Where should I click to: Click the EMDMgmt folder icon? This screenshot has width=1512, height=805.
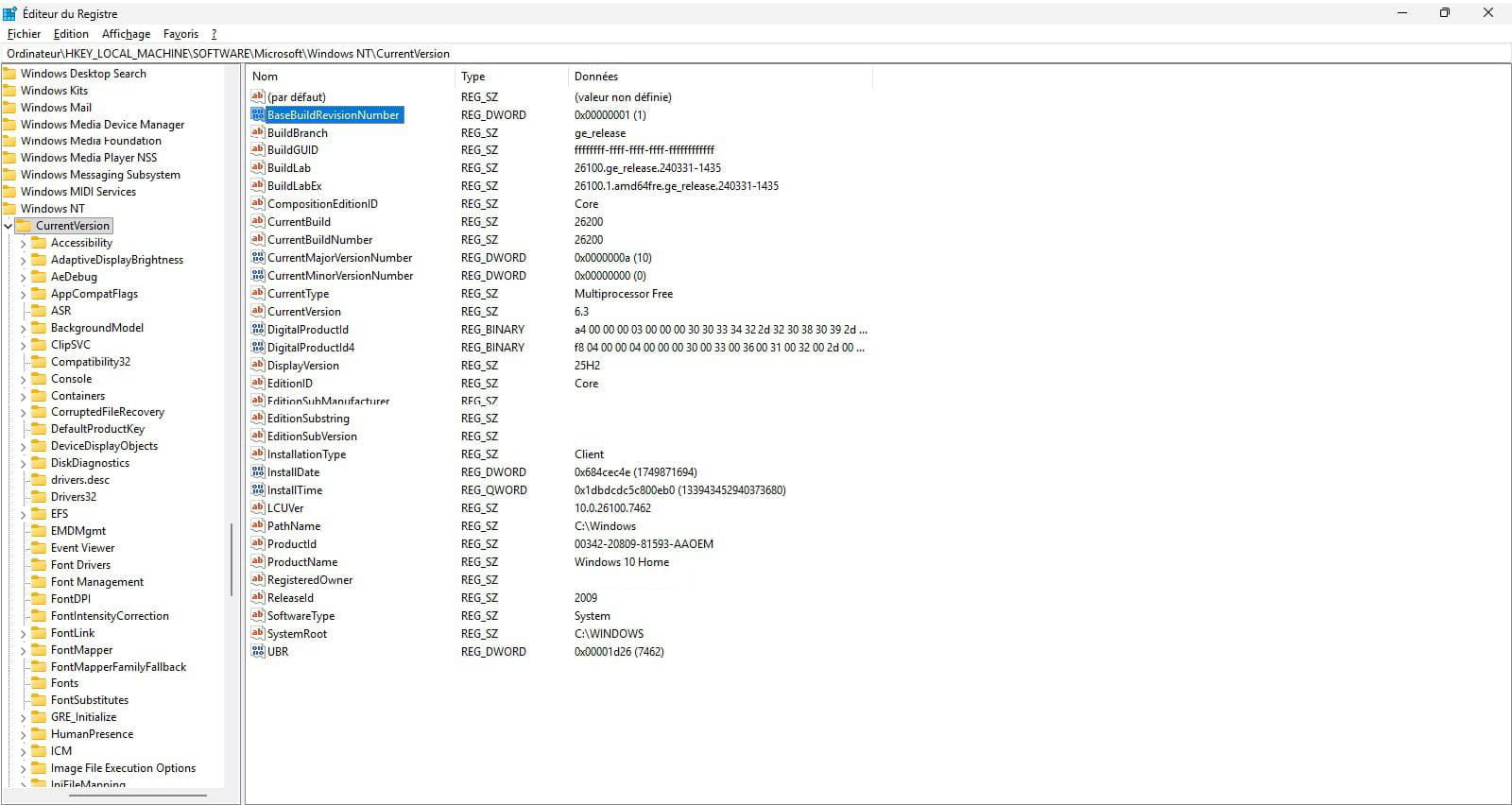click(x=39, y=530)
